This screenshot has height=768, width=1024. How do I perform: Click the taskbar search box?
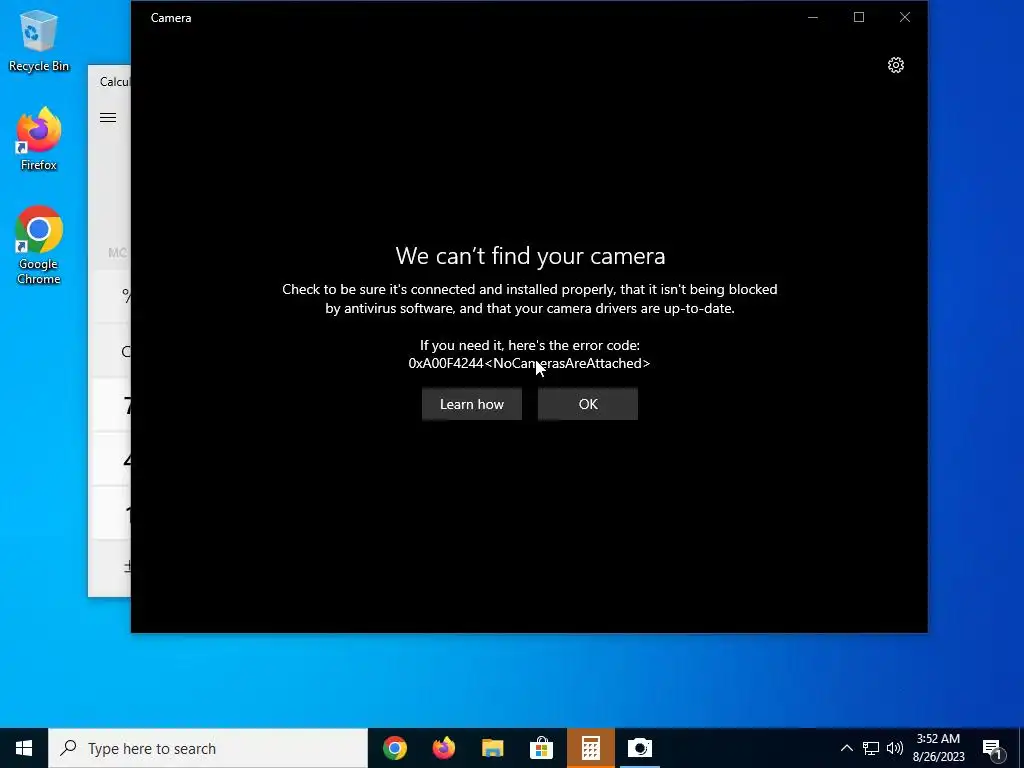pyautogui.click(x=208, y=748)
